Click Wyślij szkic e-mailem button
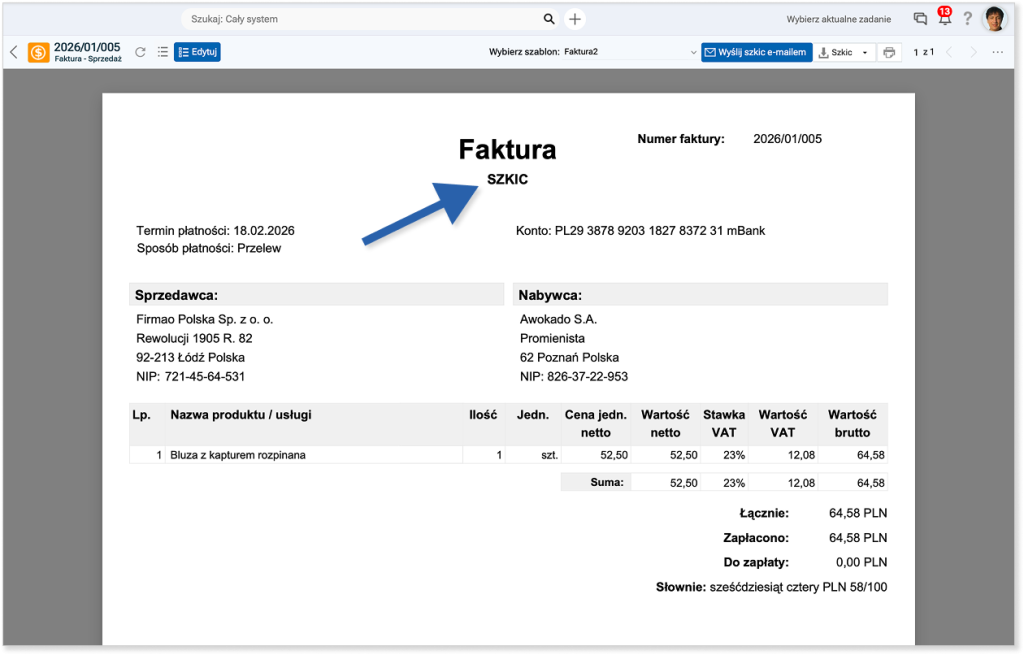 click(x=756, y=52)
